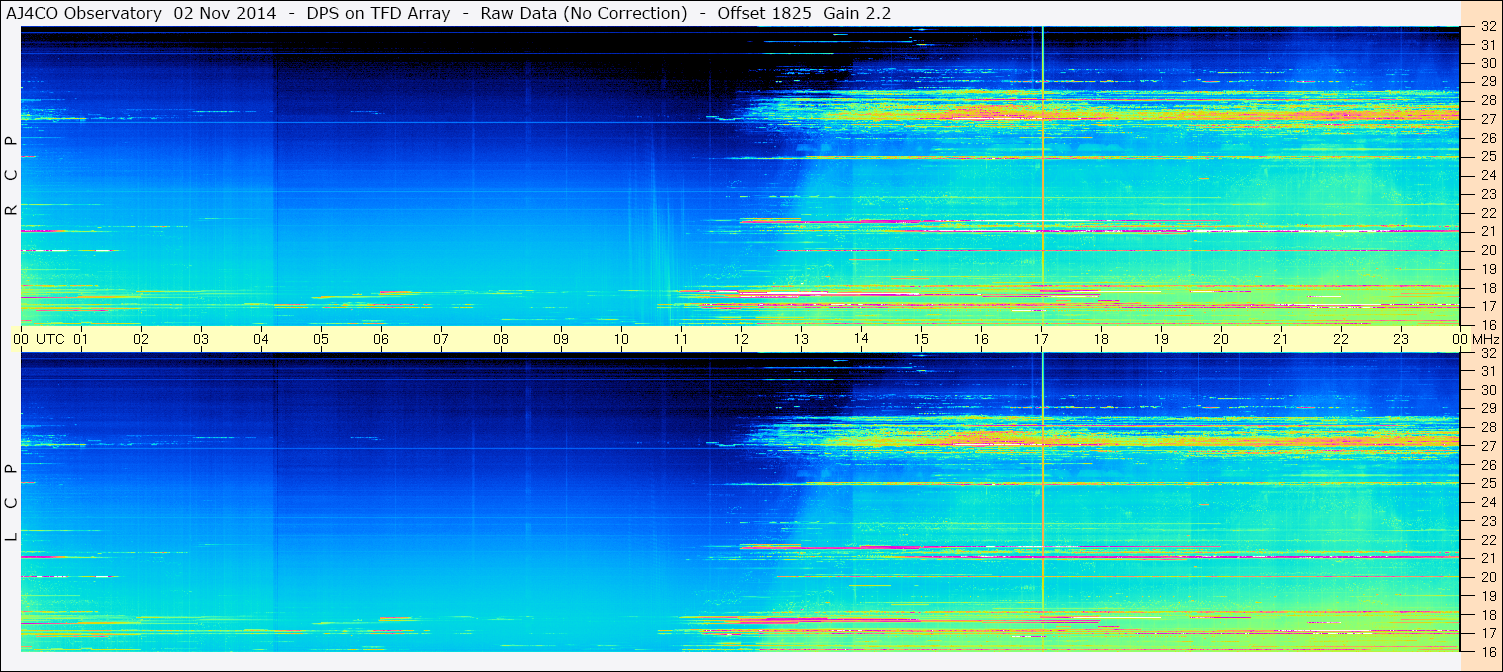
Task: Click the 32 MHz label on LCP scale
Action: click(x=1487, y=353)
